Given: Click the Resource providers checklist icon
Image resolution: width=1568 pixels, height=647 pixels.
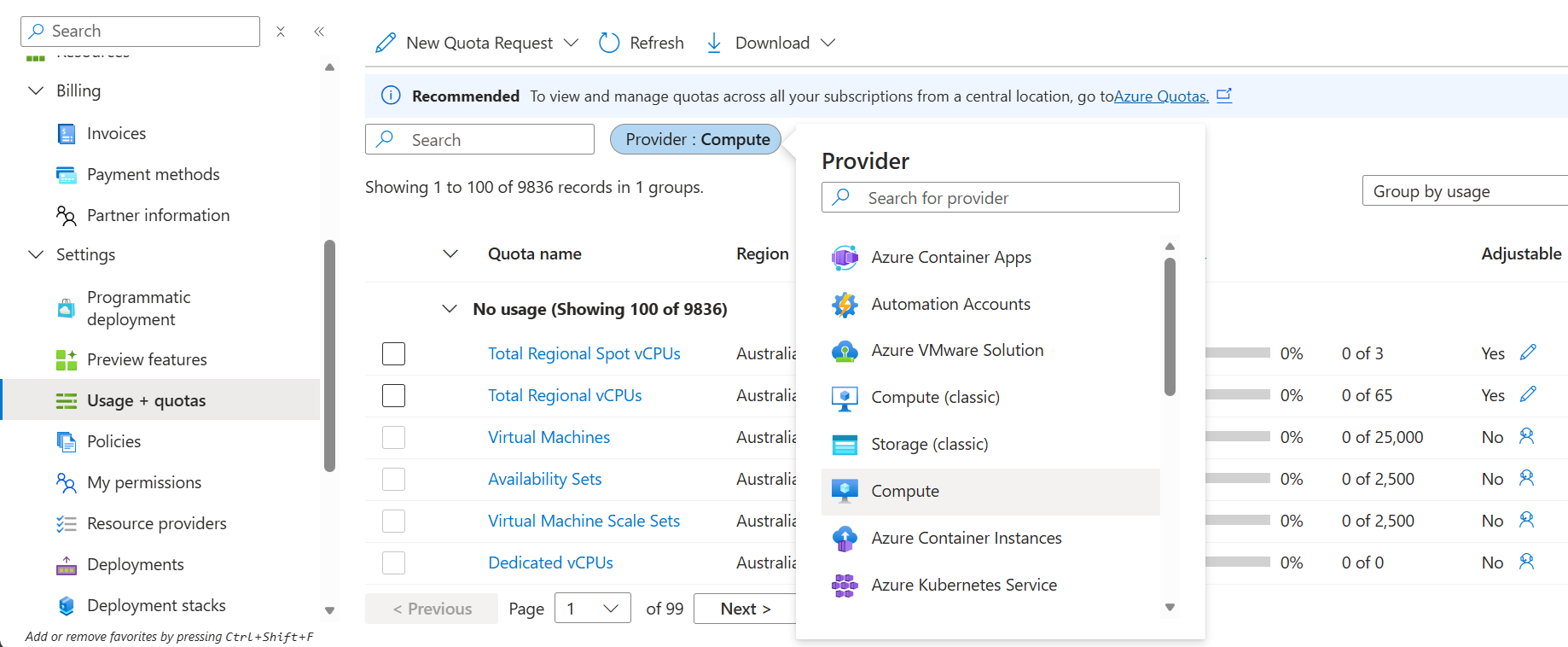Looking at the screenshot, I should (x=67, y=523).
